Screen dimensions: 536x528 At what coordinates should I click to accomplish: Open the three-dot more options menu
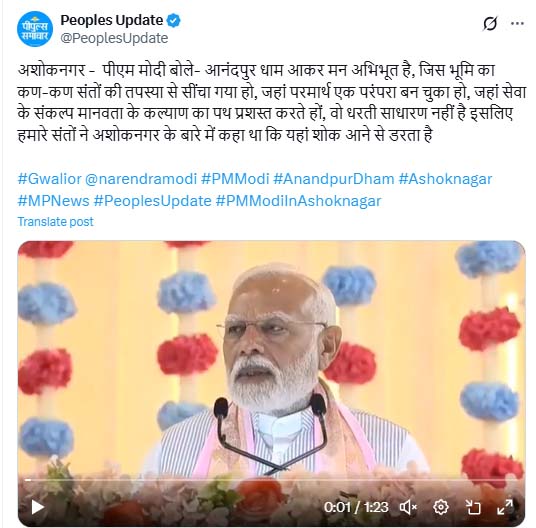[517, 24]
